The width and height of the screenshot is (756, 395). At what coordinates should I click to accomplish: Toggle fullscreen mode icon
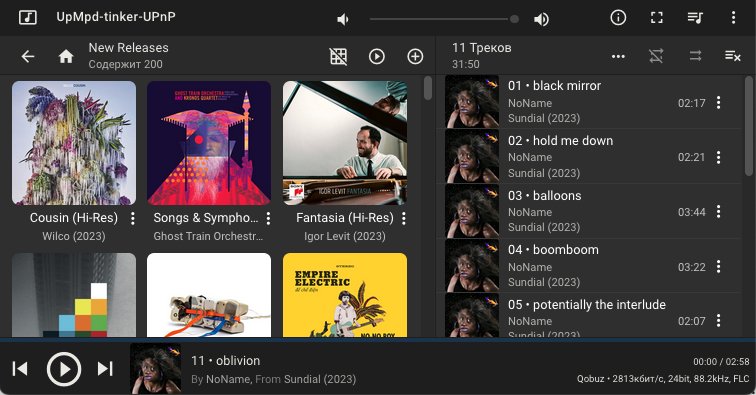point(657,18)
